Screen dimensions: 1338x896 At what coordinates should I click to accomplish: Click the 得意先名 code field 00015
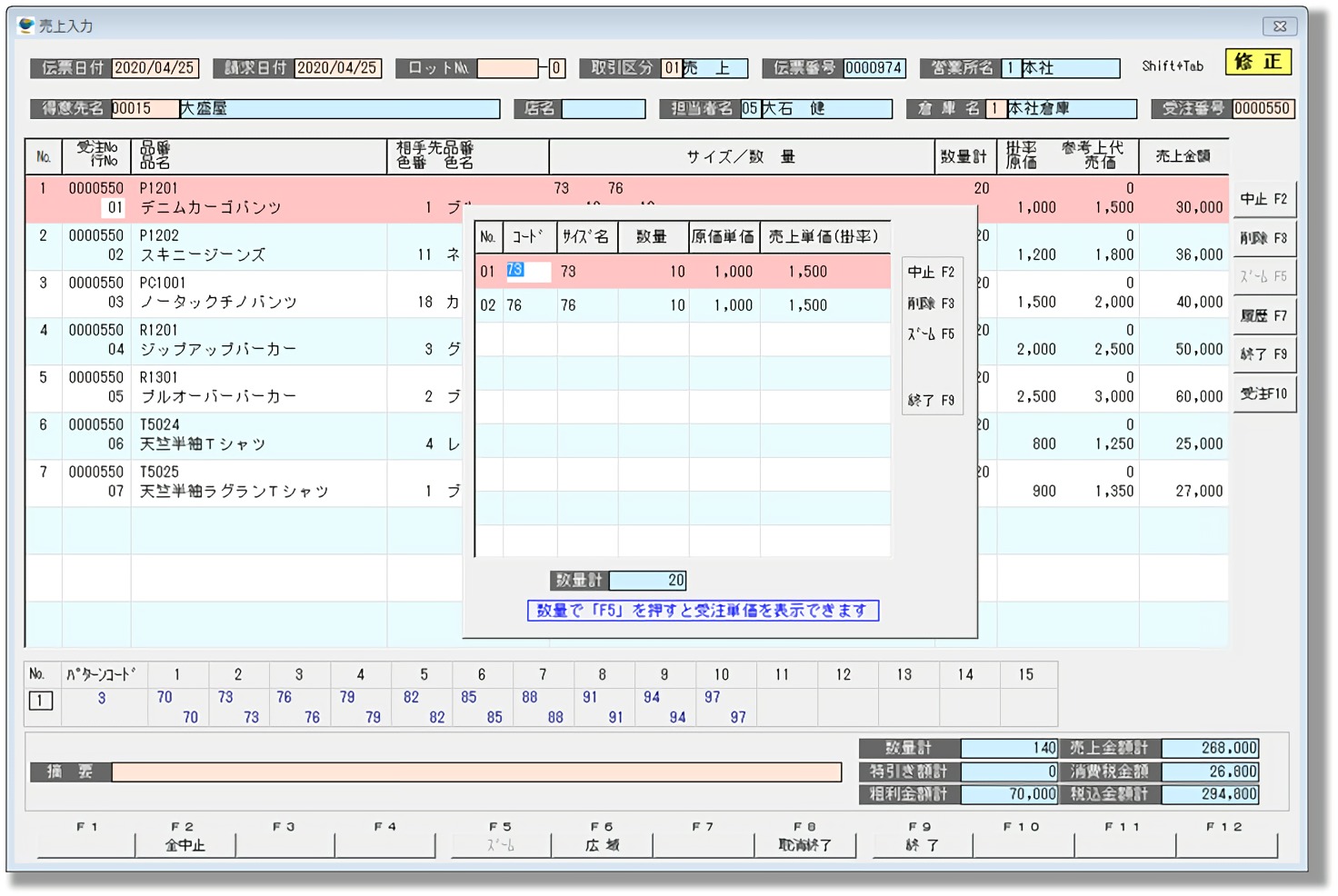point(145,109)
